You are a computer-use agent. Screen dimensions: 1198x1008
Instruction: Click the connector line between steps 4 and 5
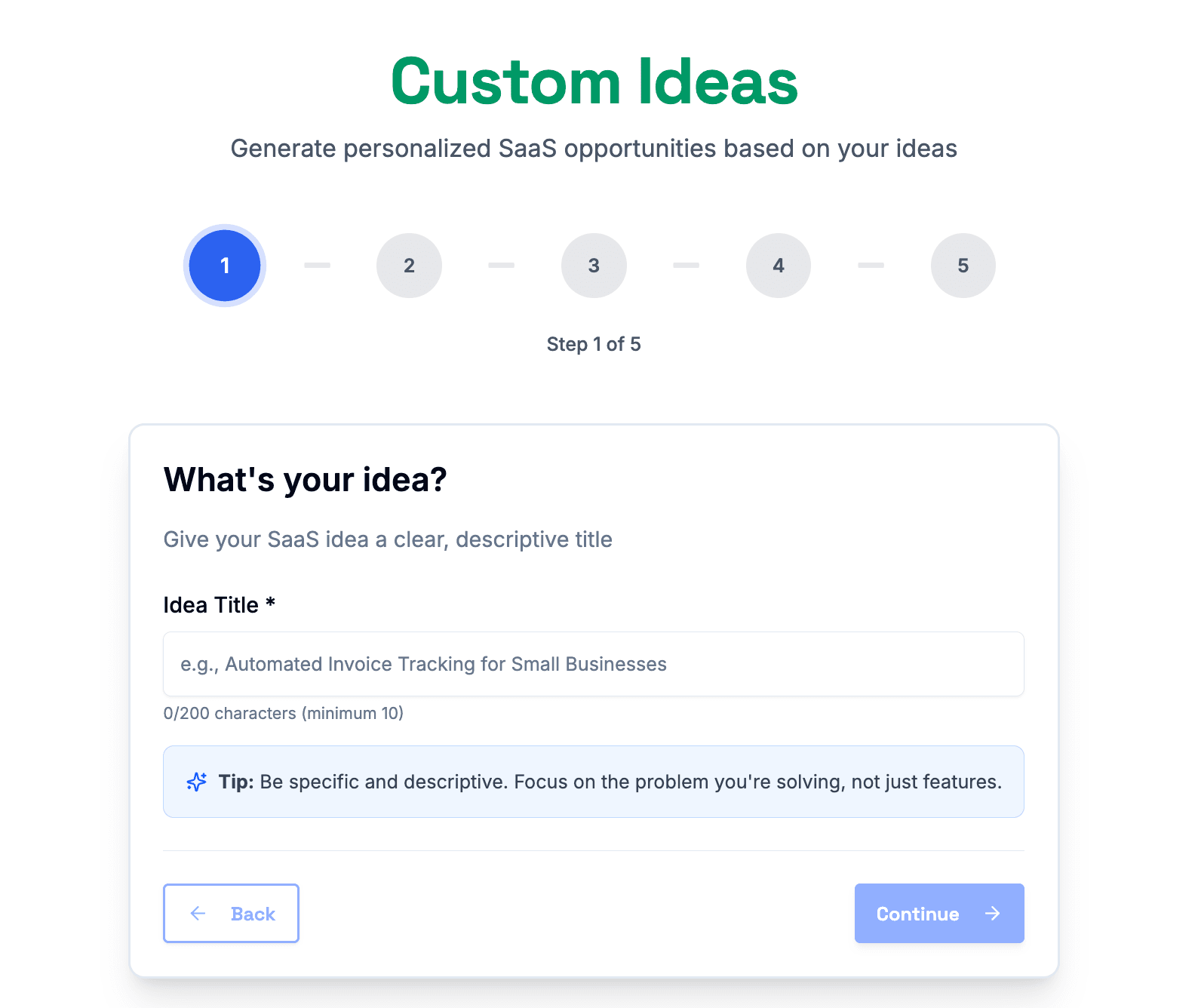(871, 265)
